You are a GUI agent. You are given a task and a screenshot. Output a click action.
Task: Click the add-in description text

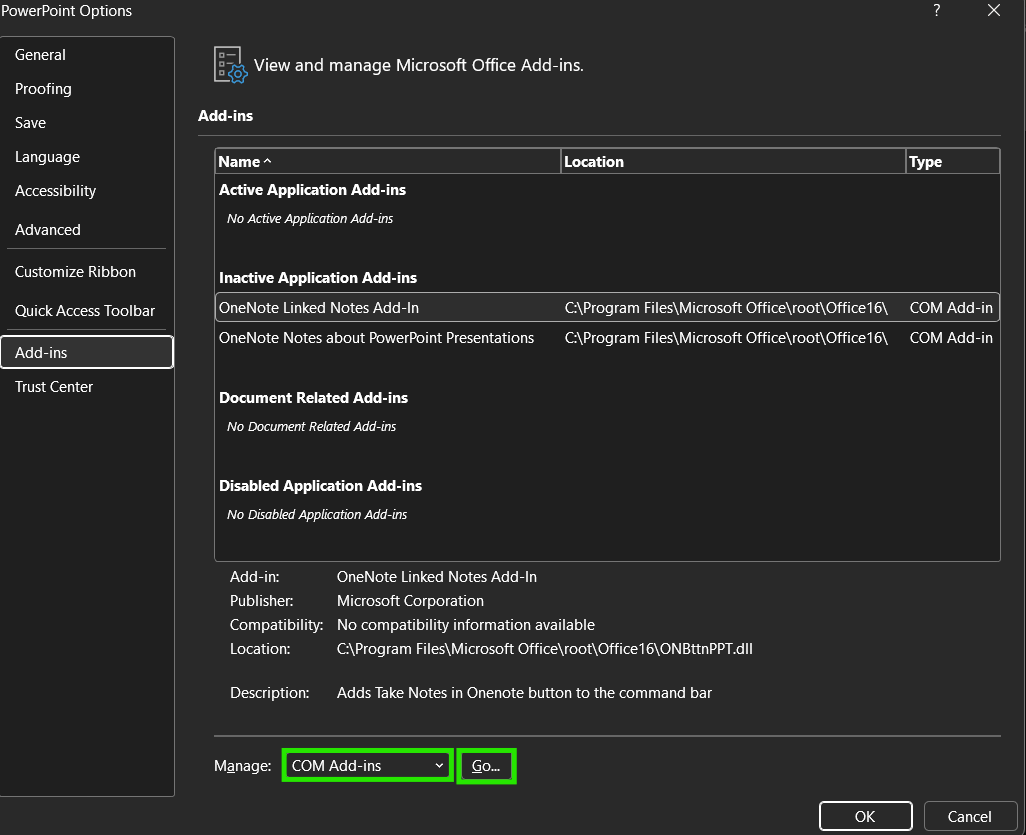[x=524, y=693]
